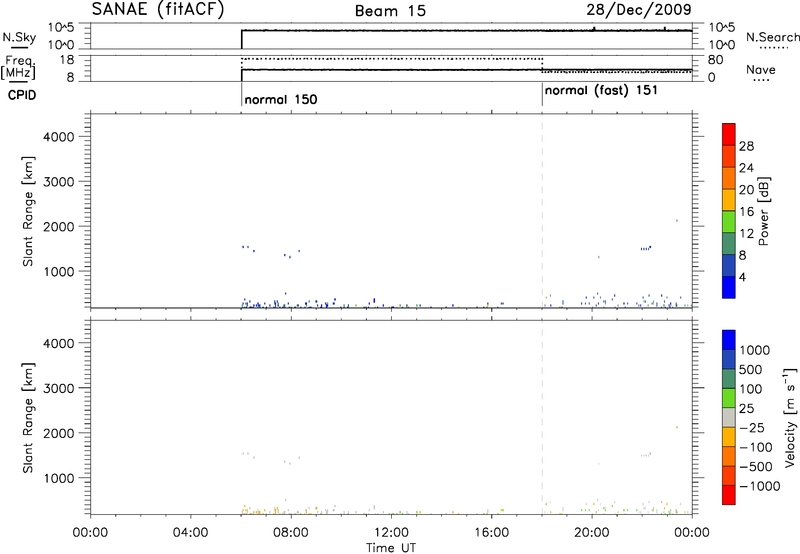This screenshot has width=800, height=554.
Task: Click the Nave legend label
Action: click(761, 69)
